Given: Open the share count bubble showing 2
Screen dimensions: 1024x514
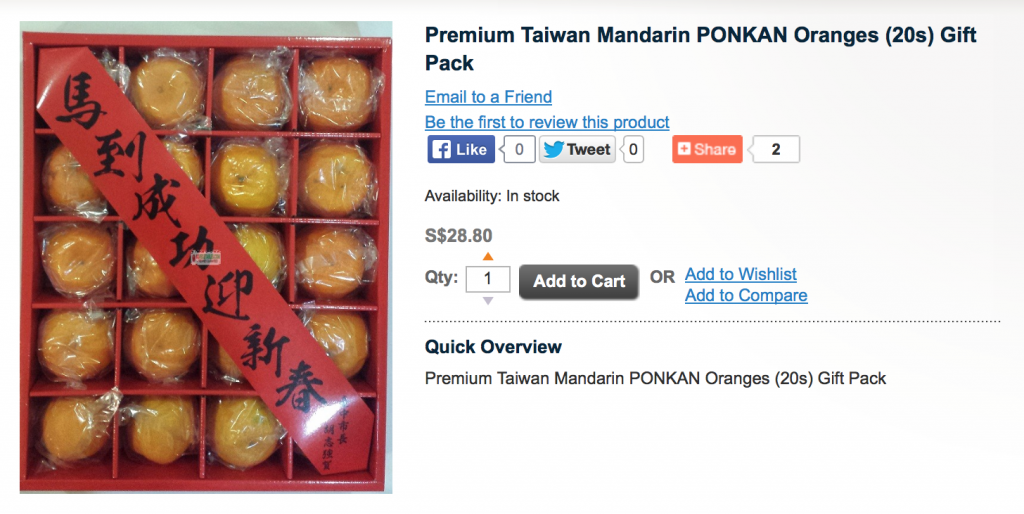Looking at the screenshot, I should pos(775,149).
